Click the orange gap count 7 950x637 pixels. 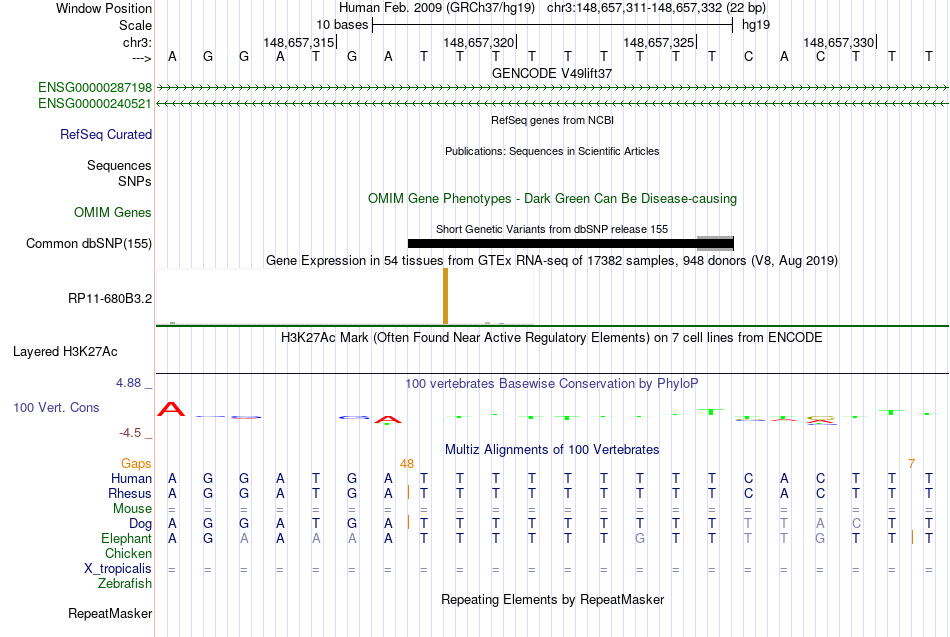pos(911,464)
